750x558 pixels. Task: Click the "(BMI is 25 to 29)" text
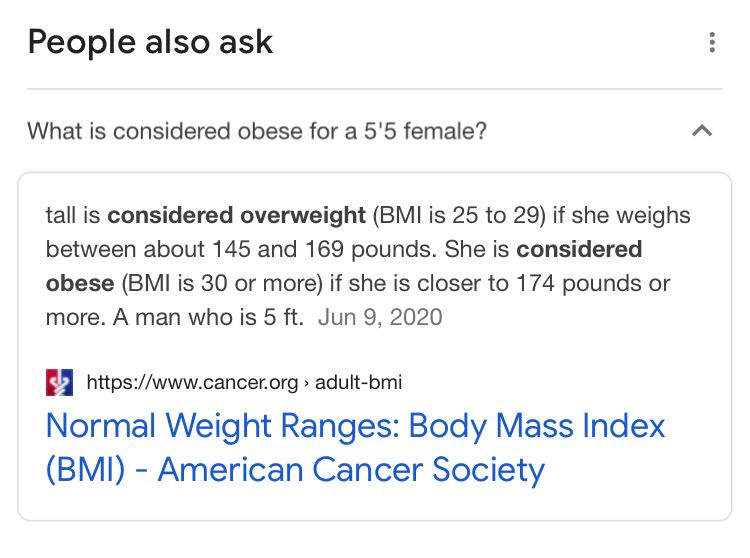click(459, 215)
